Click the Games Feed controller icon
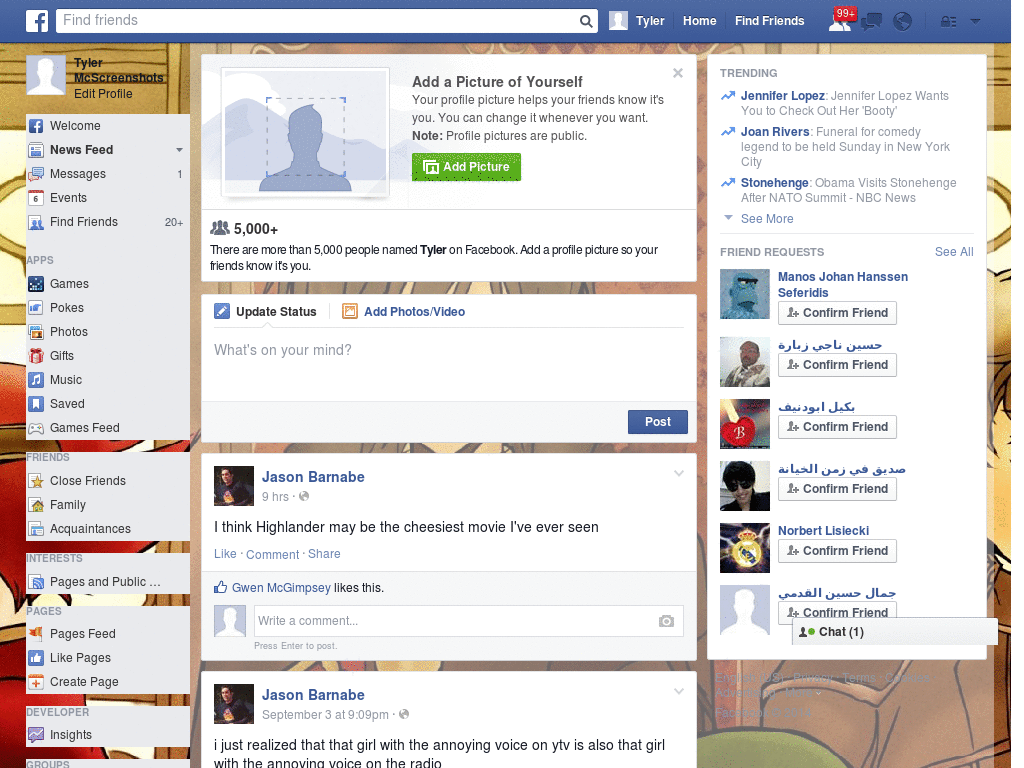This screenshot has height=768, width=1024. click(36, 428)
